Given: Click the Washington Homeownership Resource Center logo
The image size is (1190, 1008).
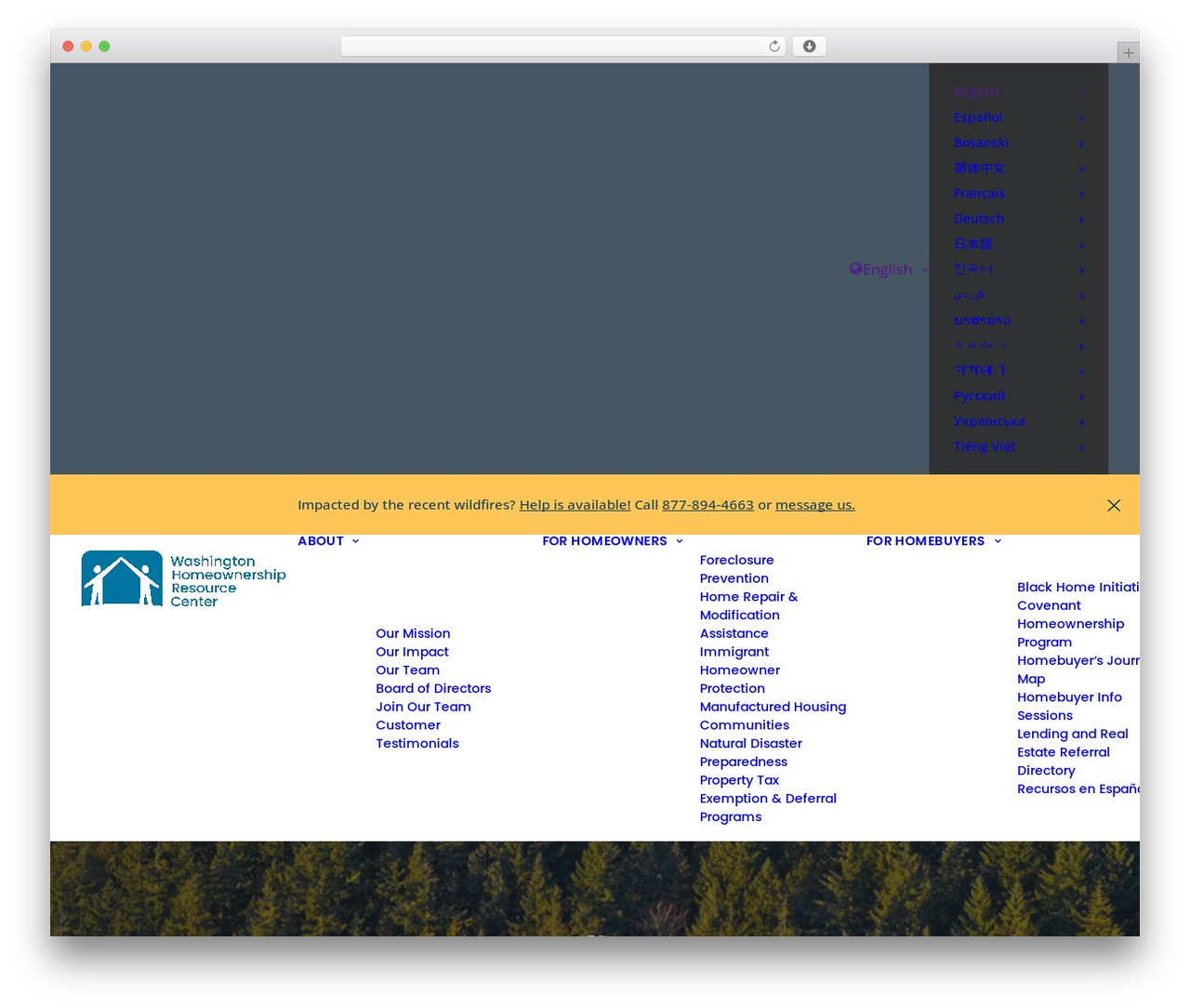Looking at the screenshot, I should tap(183, 579).
